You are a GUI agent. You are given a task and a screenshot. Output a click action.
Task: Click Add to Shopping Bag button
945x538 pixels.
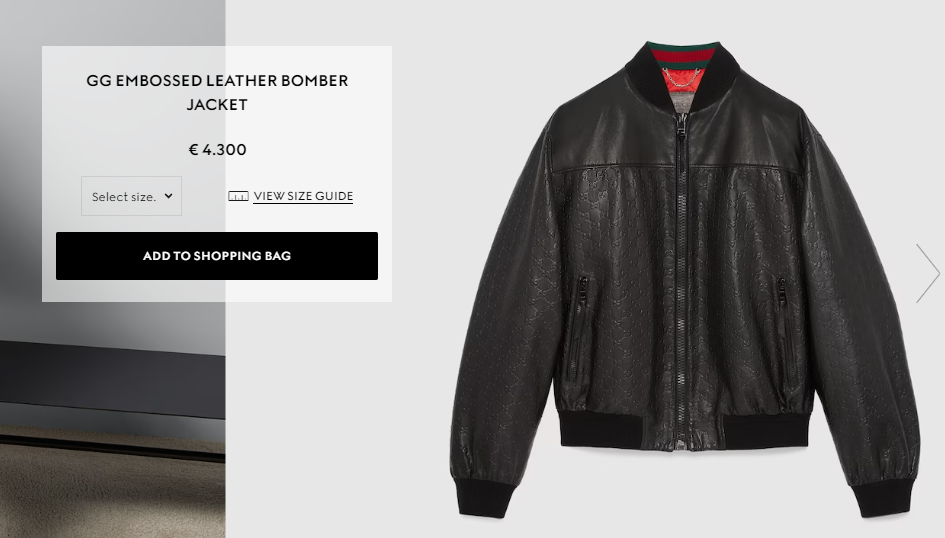point(217,255)
